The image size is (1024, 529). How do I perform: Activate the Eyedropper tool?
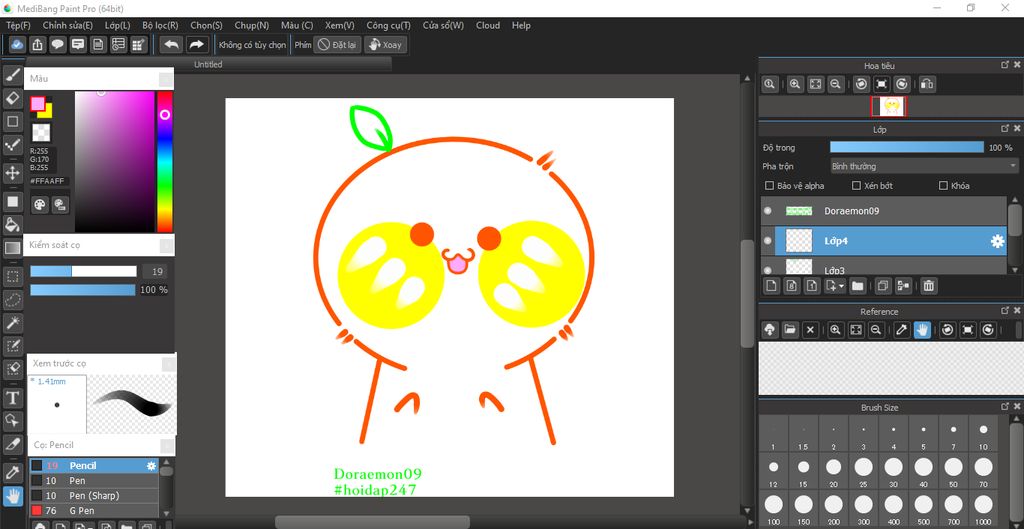tap(13, 471)
